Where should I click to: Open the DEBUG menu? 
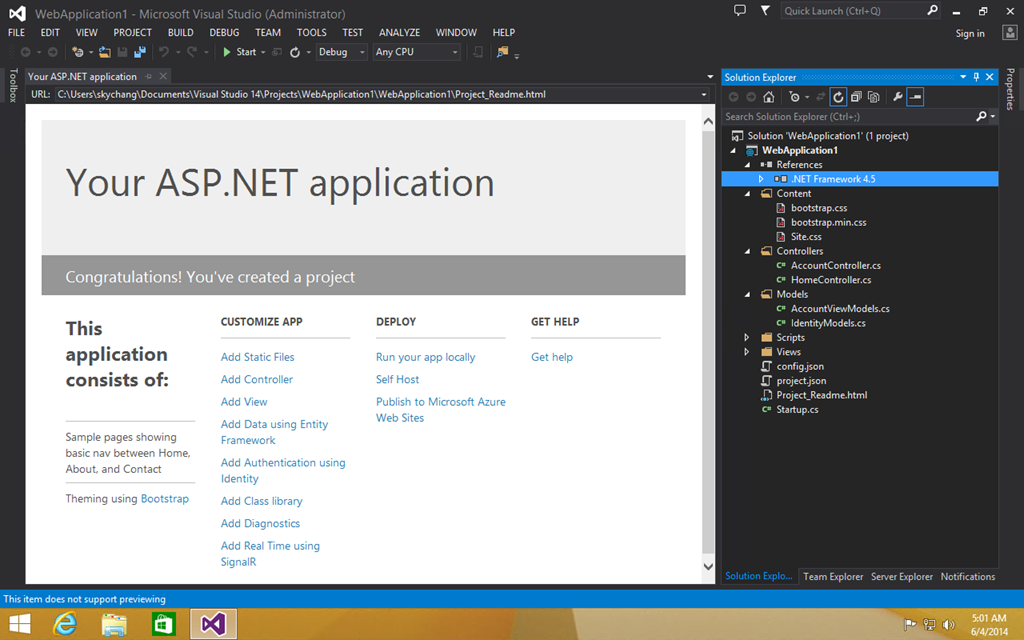[x=224, y=33]
